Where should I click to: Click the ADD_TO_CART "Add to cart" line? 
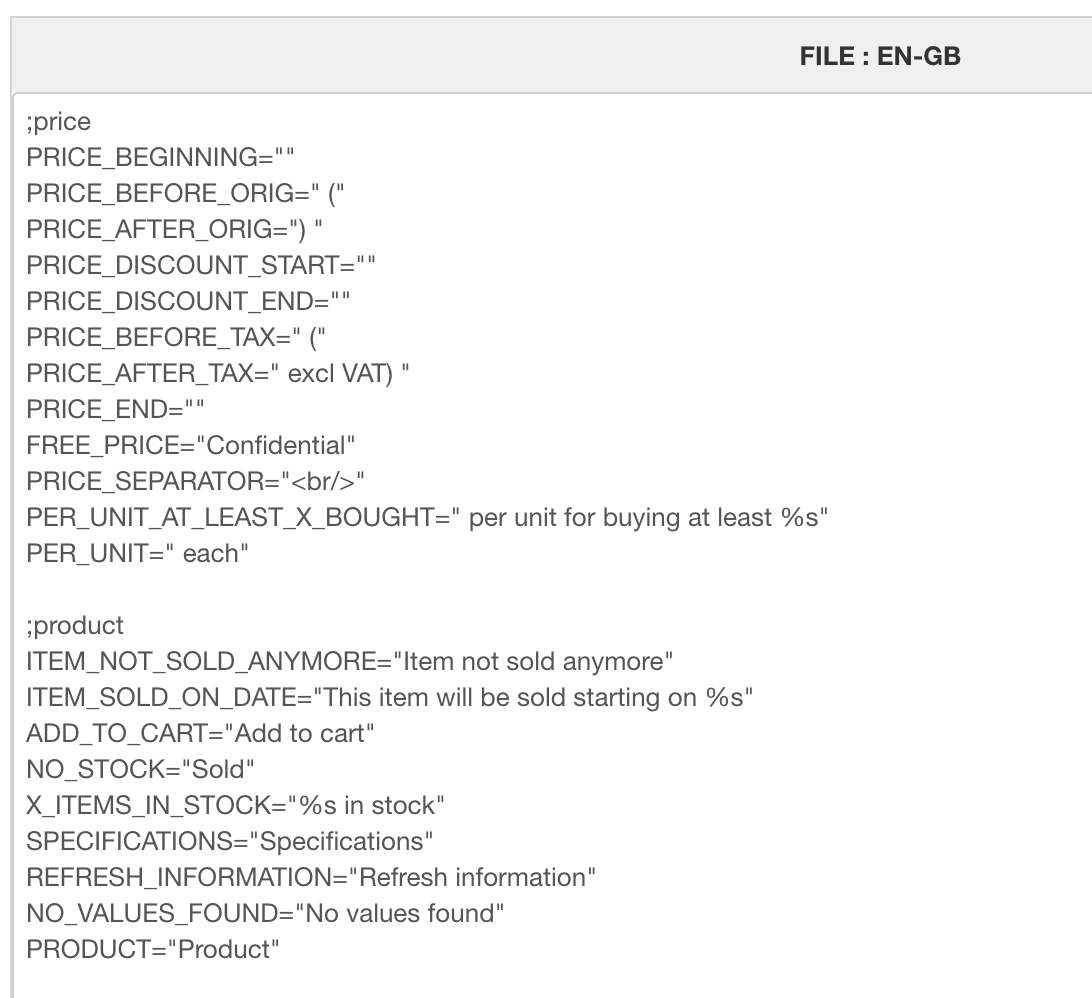point(201,734)
